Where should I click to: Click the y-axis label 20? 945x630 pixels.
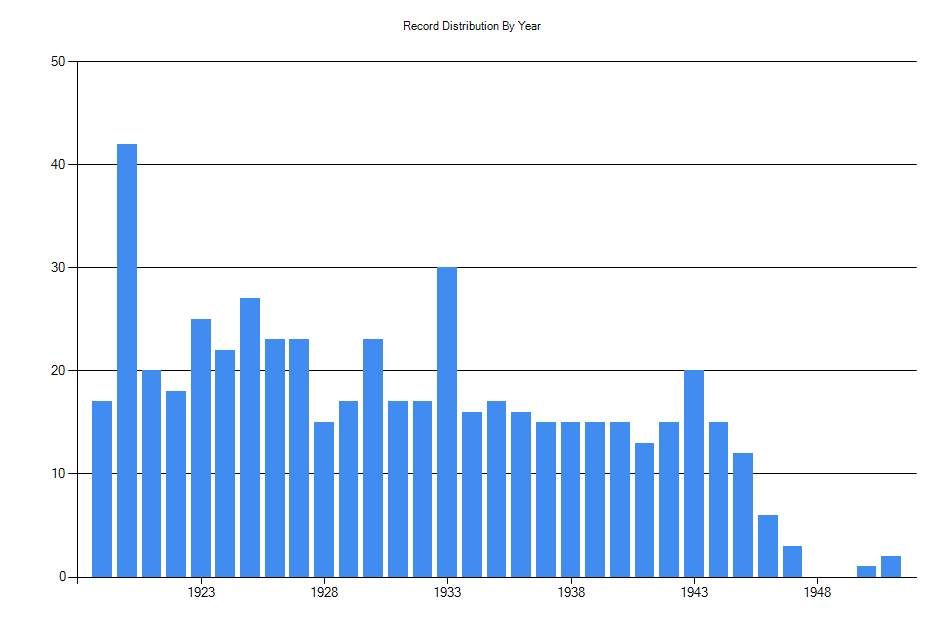(58, 371)
